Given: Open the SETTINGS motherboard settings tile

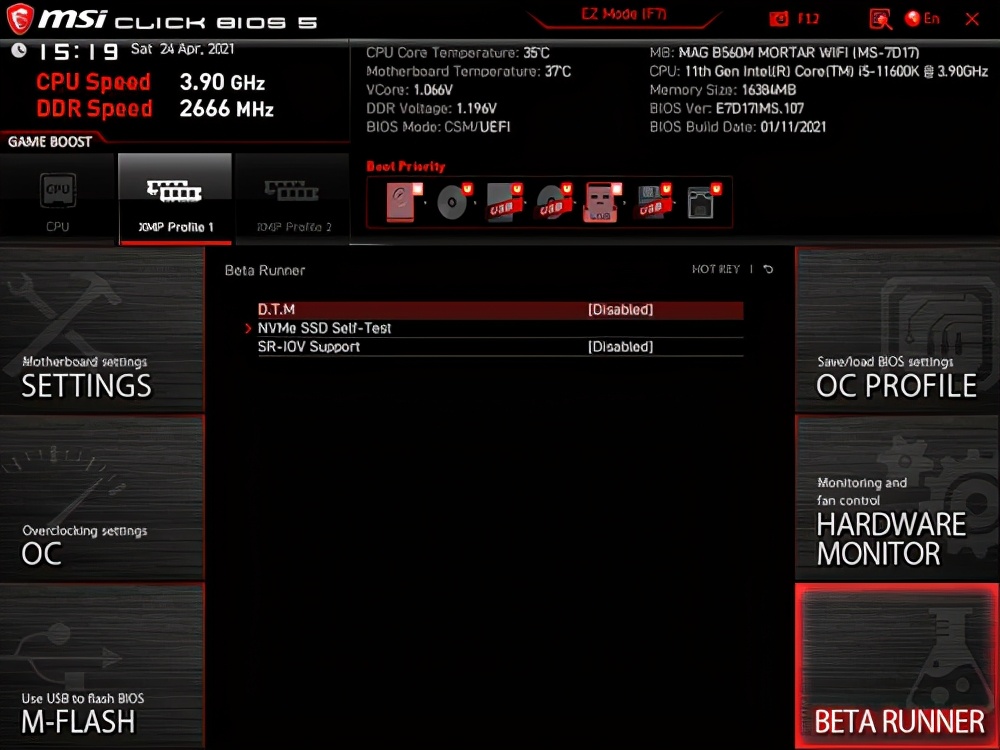Looking at the screenshot, I should (x=102, y=330).
